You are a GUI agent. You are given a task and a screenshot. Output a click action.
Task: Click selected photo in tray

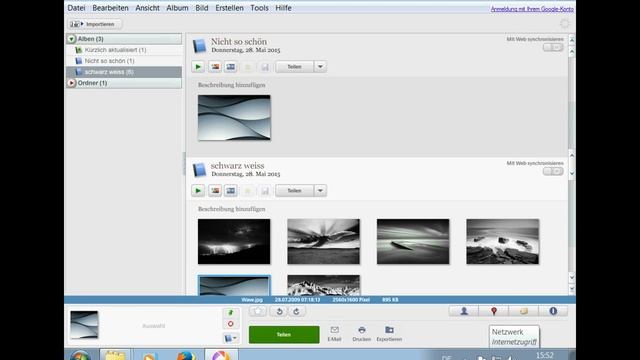pos(84,325)
